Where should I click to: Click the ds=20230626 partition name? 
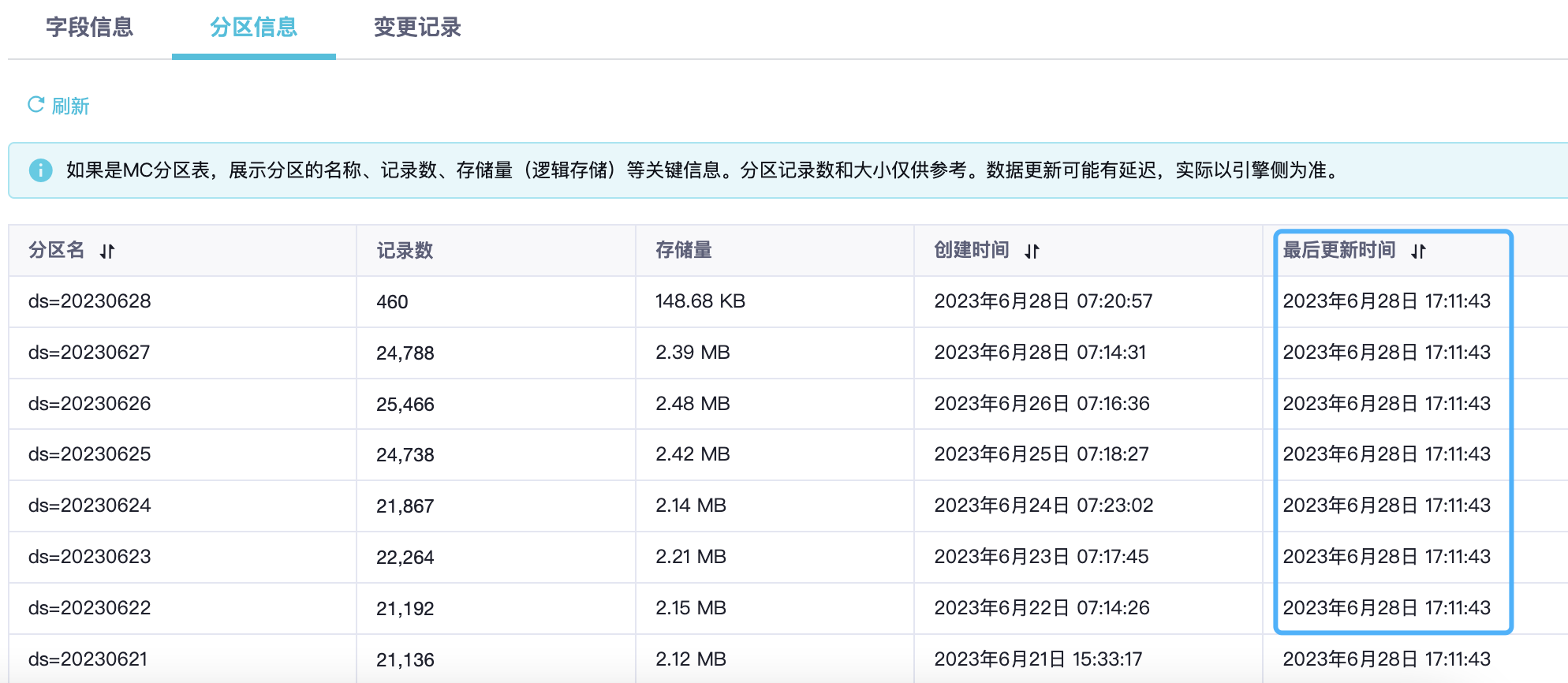pos(89,404)
